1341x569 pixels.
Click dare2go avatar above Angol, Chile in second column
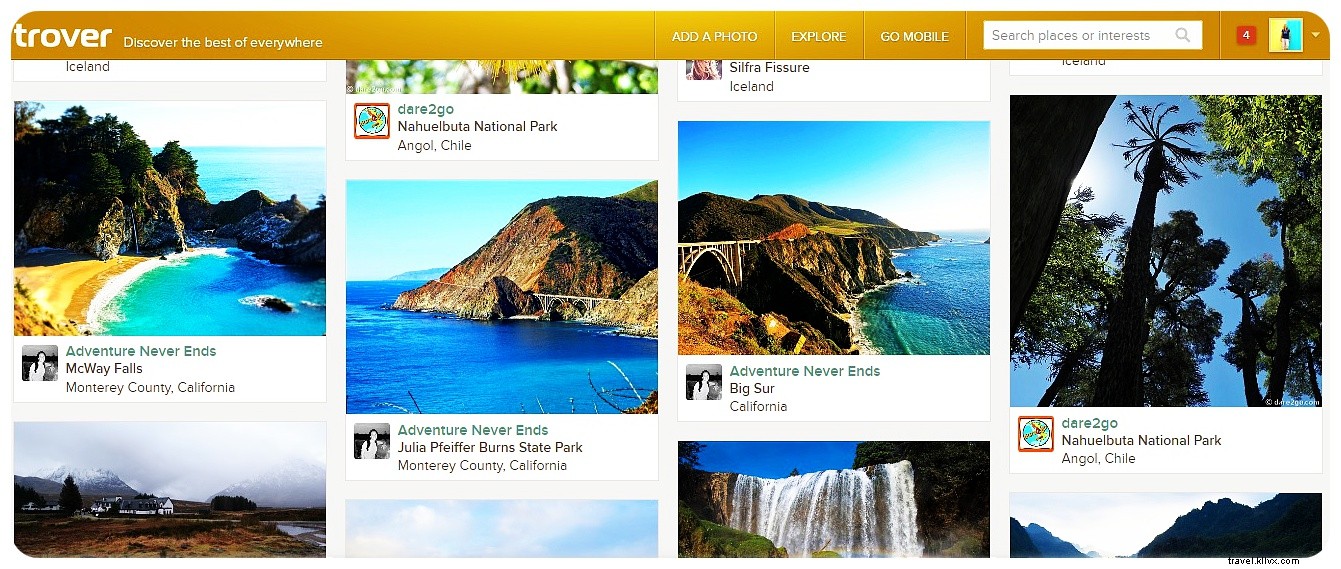pyautogui.click(x=372, y=121)
